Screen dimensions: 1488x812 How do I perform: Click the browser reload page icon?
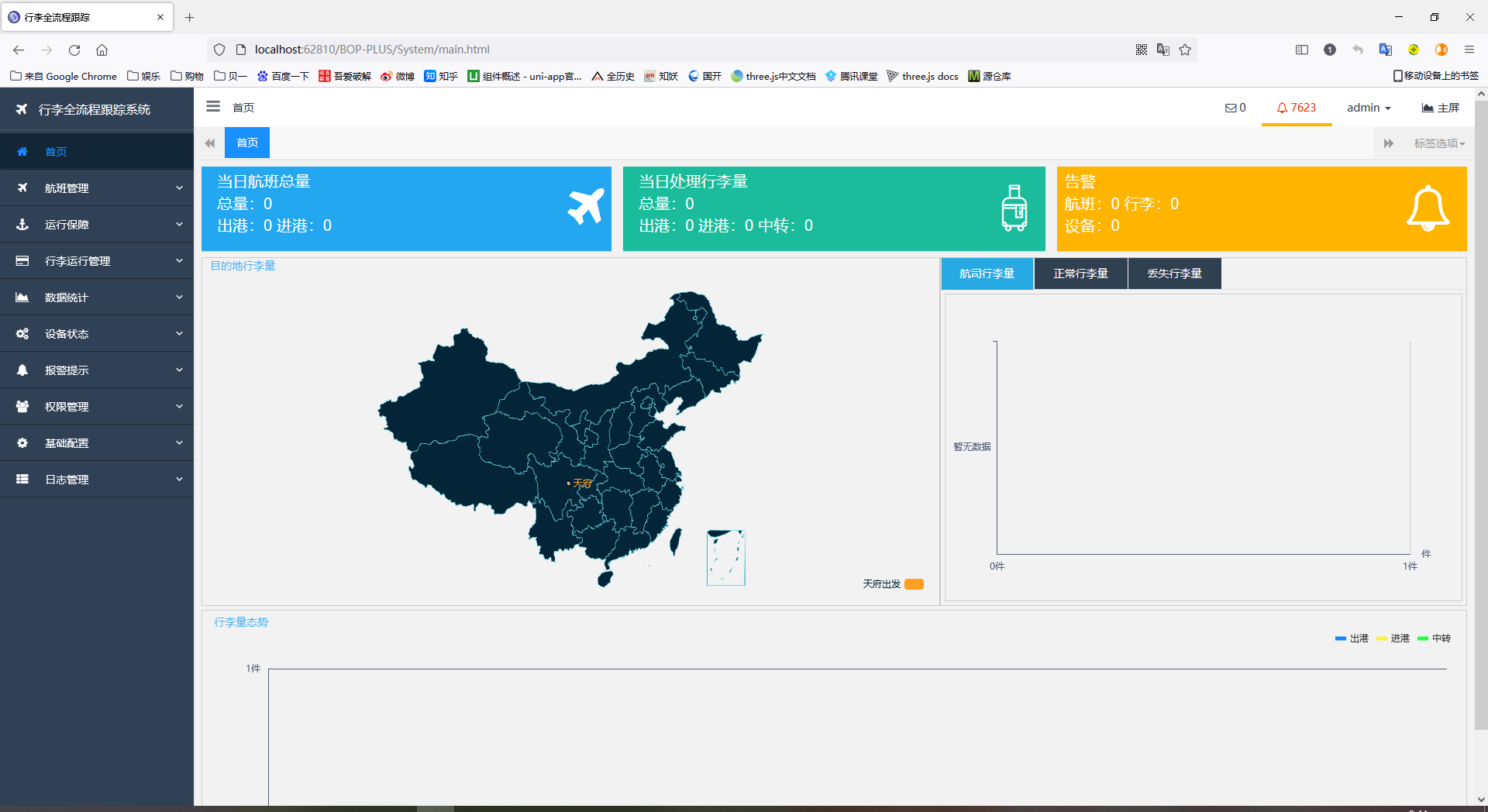(74, 50)
